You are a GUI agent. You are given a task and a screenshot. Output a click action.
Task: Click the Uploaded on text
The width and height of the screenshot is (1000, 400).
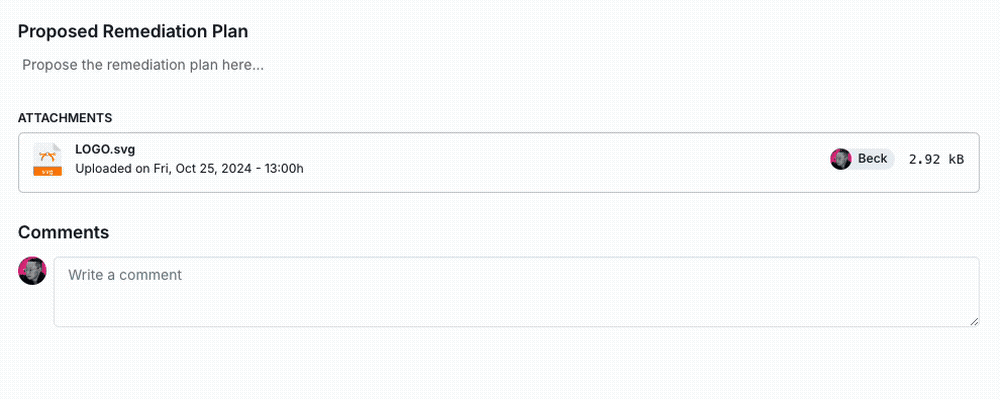tap(113, 168)
